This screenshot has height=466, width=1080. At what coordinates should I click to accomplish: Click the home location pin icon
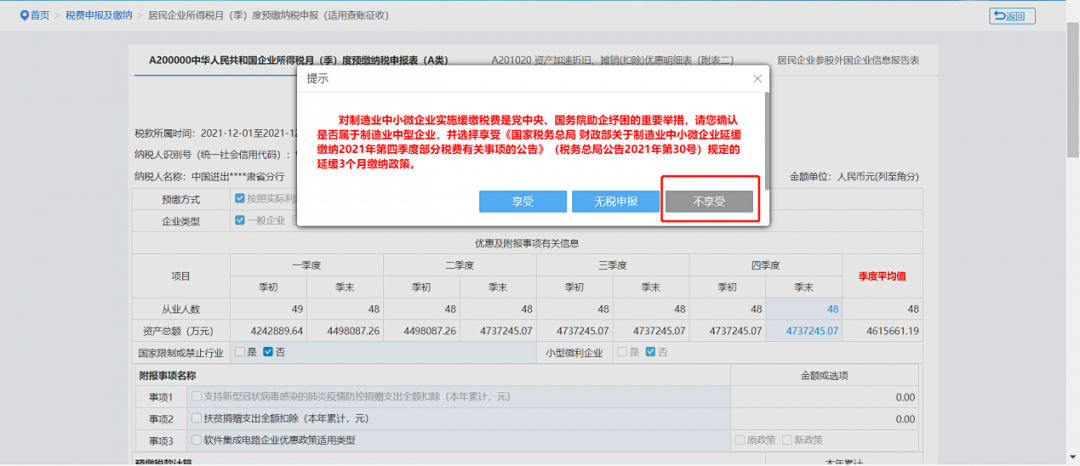click(x=24, y=16)
